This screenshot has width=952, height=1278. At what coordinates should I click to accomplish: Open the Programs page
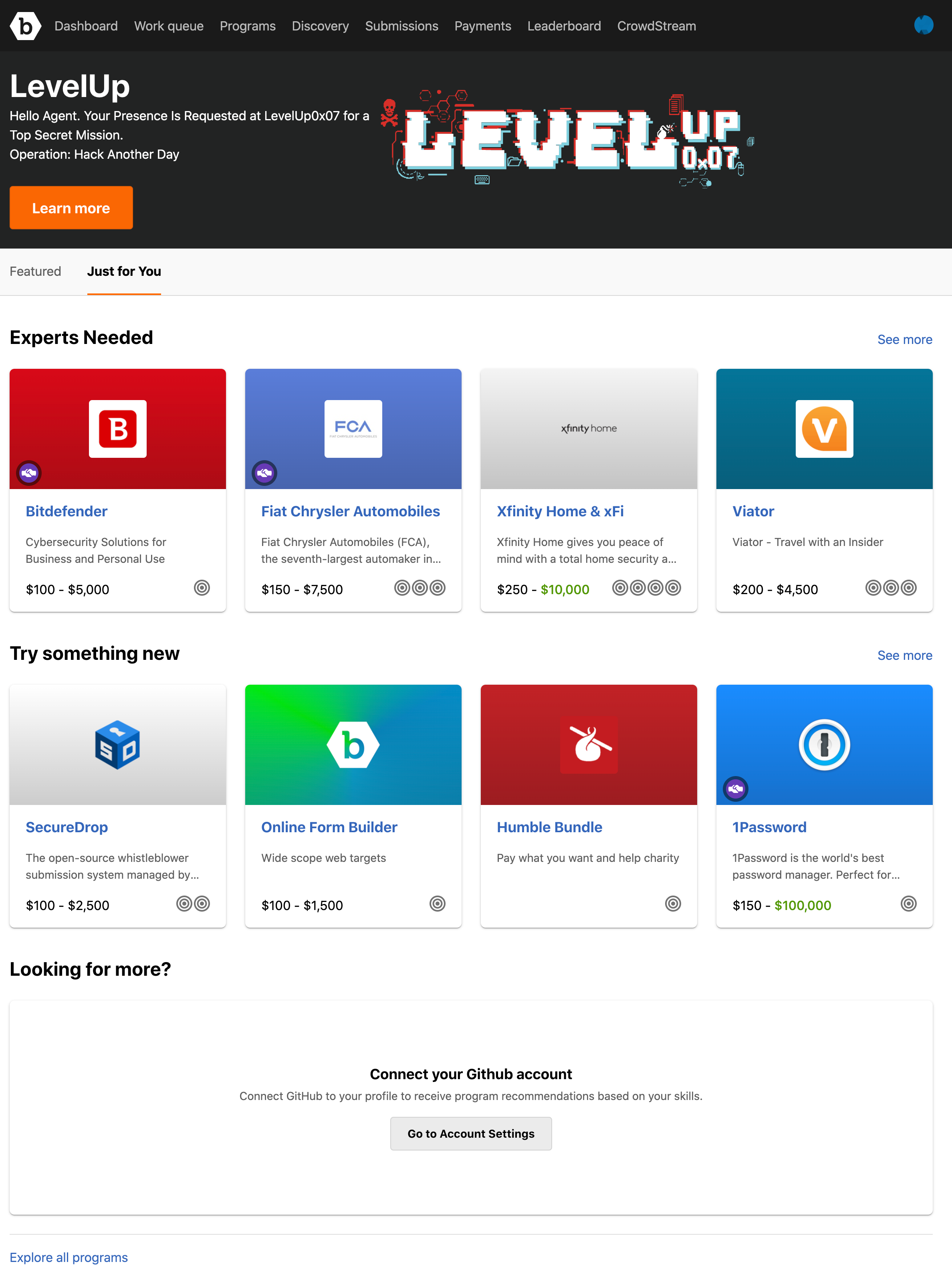click(x=248, y=26)
